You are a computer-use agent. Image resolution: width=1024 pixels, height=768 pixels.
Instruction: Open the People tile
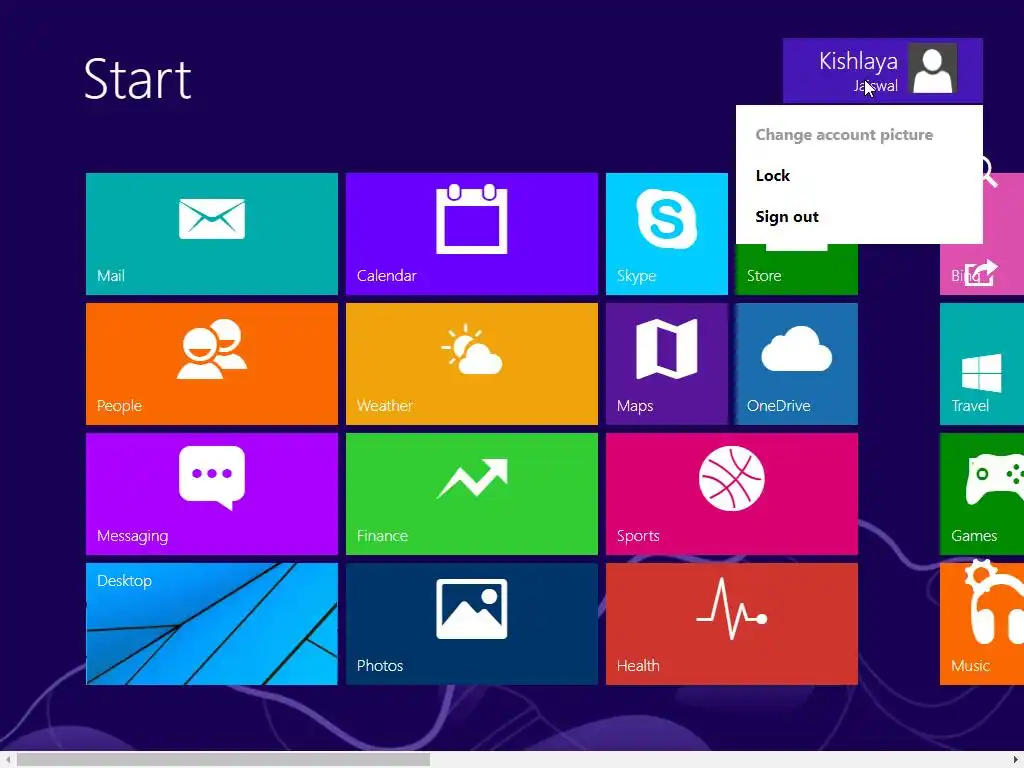click(x=212, y=364)
